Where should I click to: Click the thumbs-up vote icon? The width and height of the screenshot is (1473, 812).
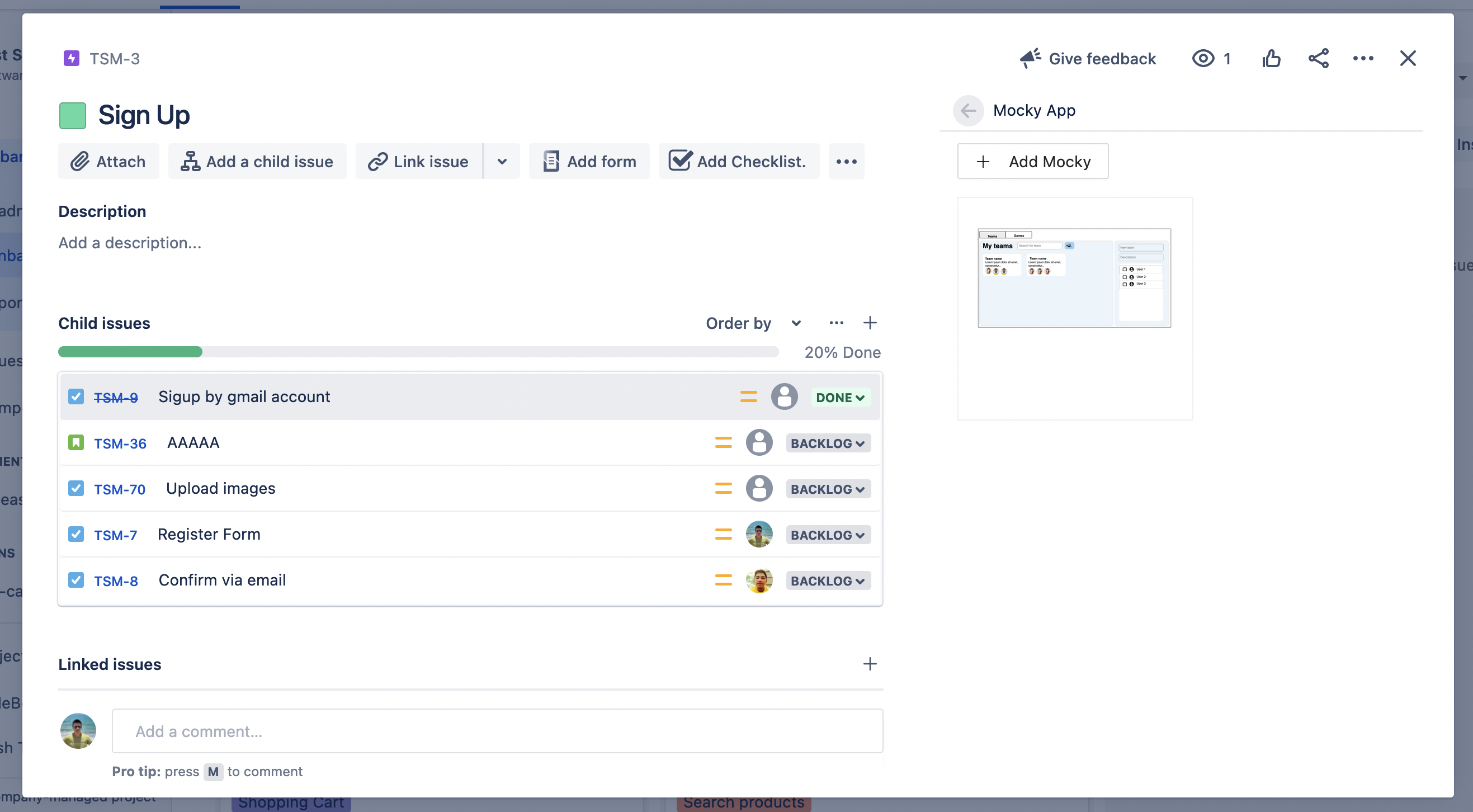coord(1271,58)
